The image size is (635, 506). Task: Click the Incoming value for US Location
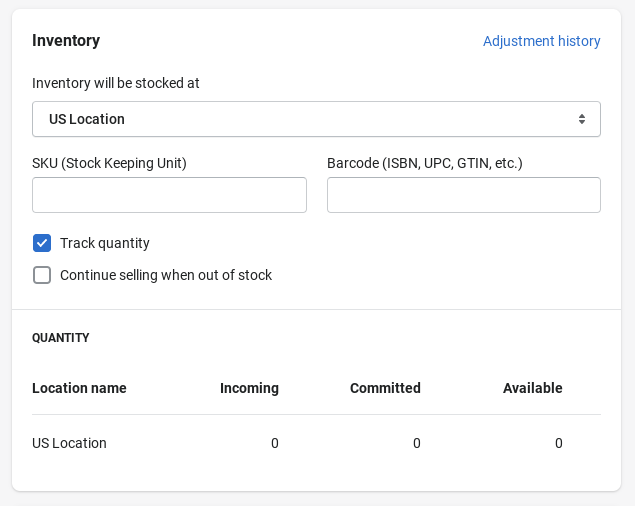275,443
